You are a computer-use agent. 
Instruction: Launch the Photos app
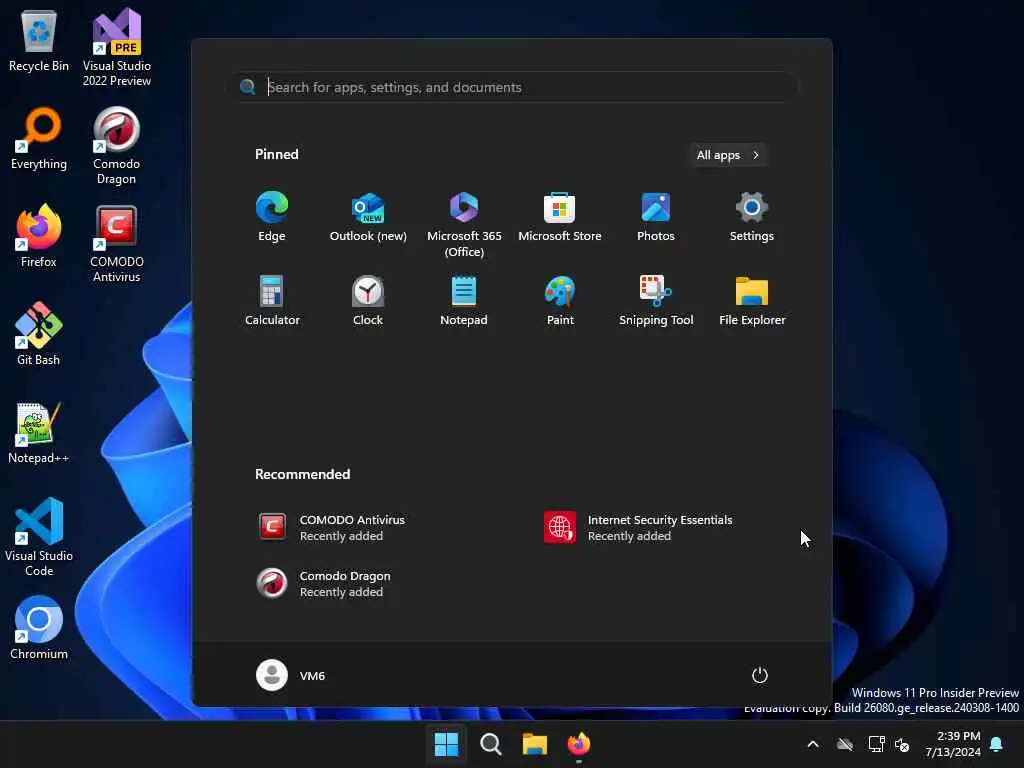click(656, 217)
